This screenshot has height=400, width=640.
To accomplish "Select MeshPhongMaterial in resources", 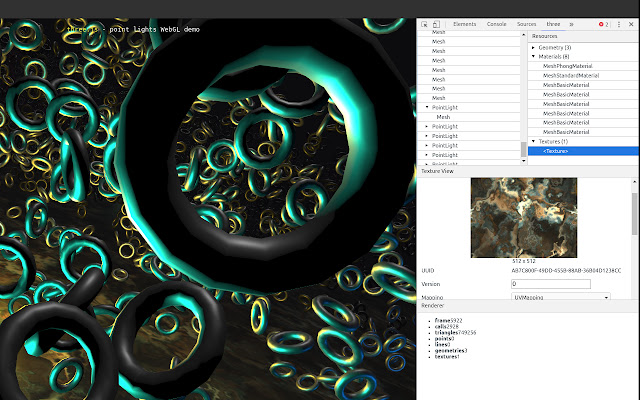I will (570, 66).
